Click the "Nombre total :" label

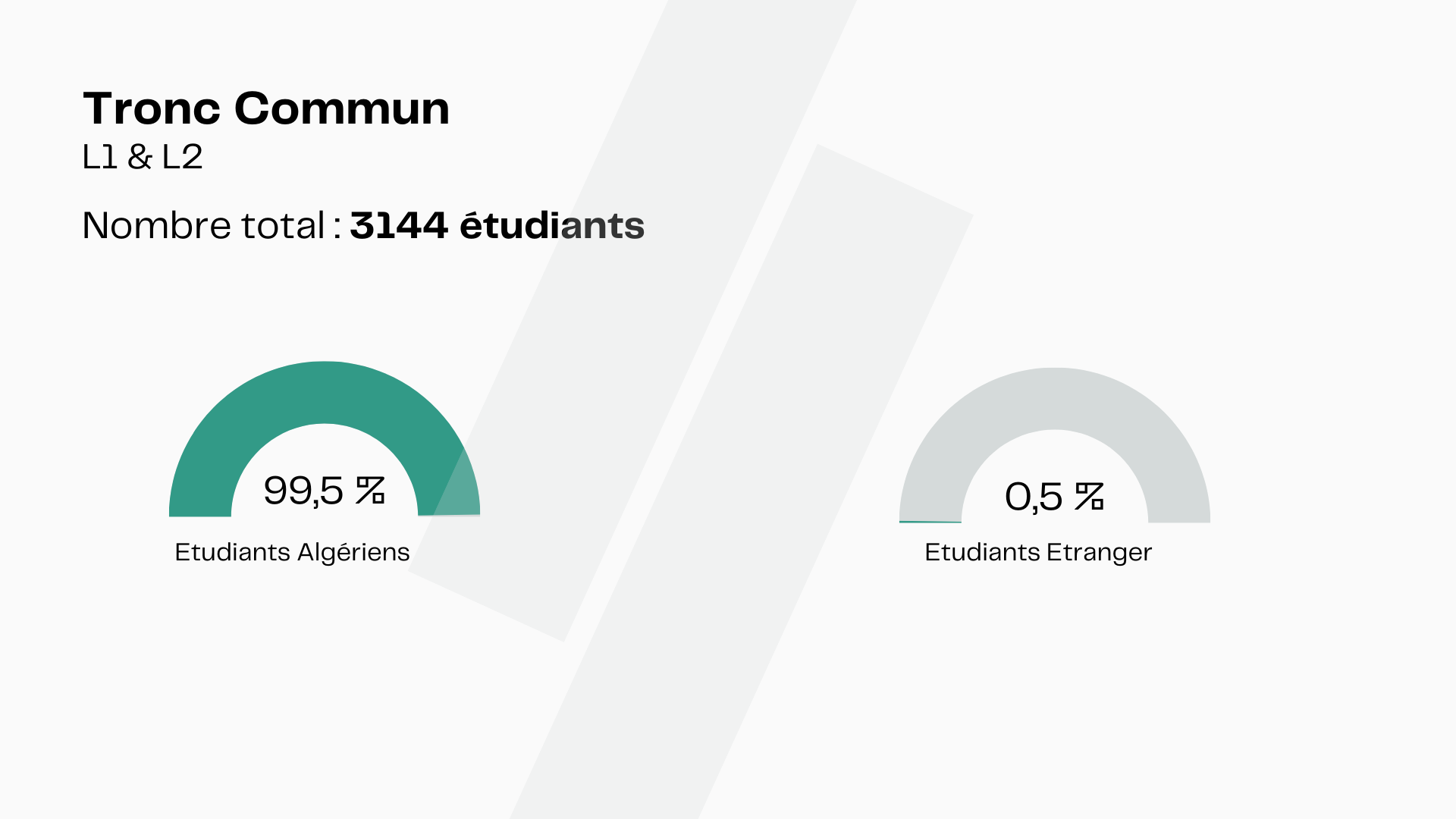tap(211, 226)
